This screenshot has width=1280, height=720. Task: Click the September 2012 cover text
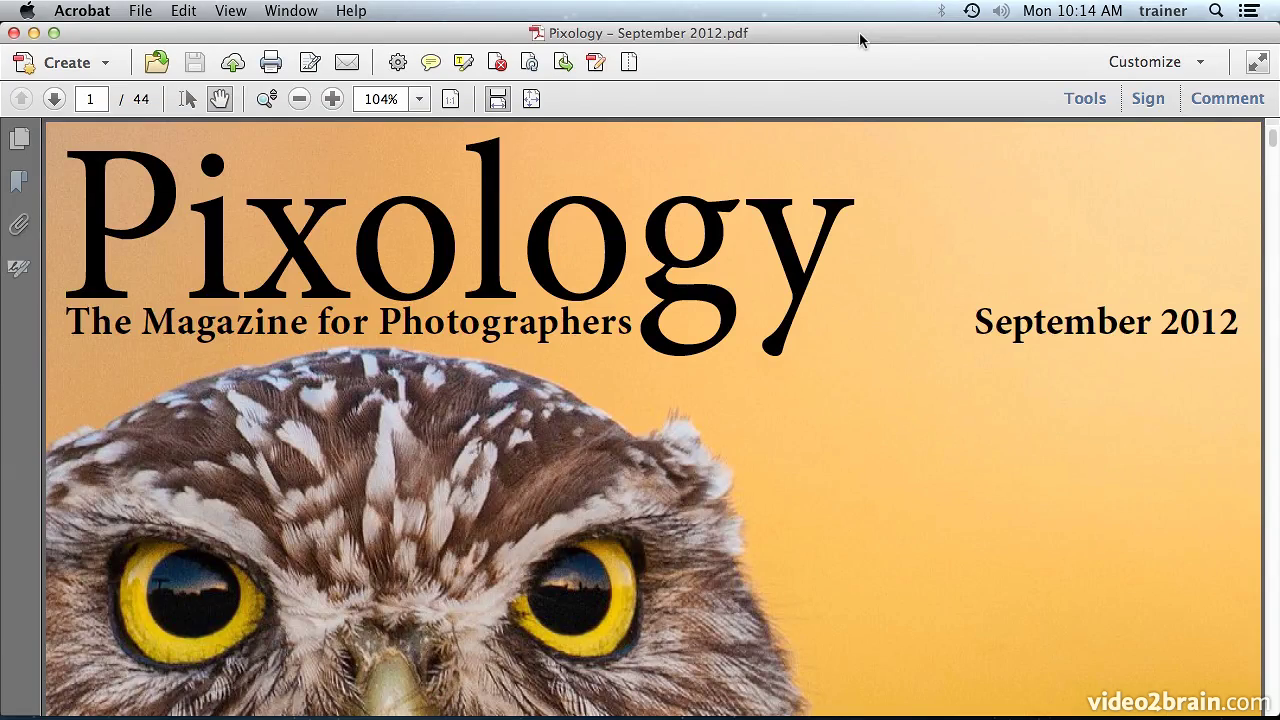click(1106, 322)
